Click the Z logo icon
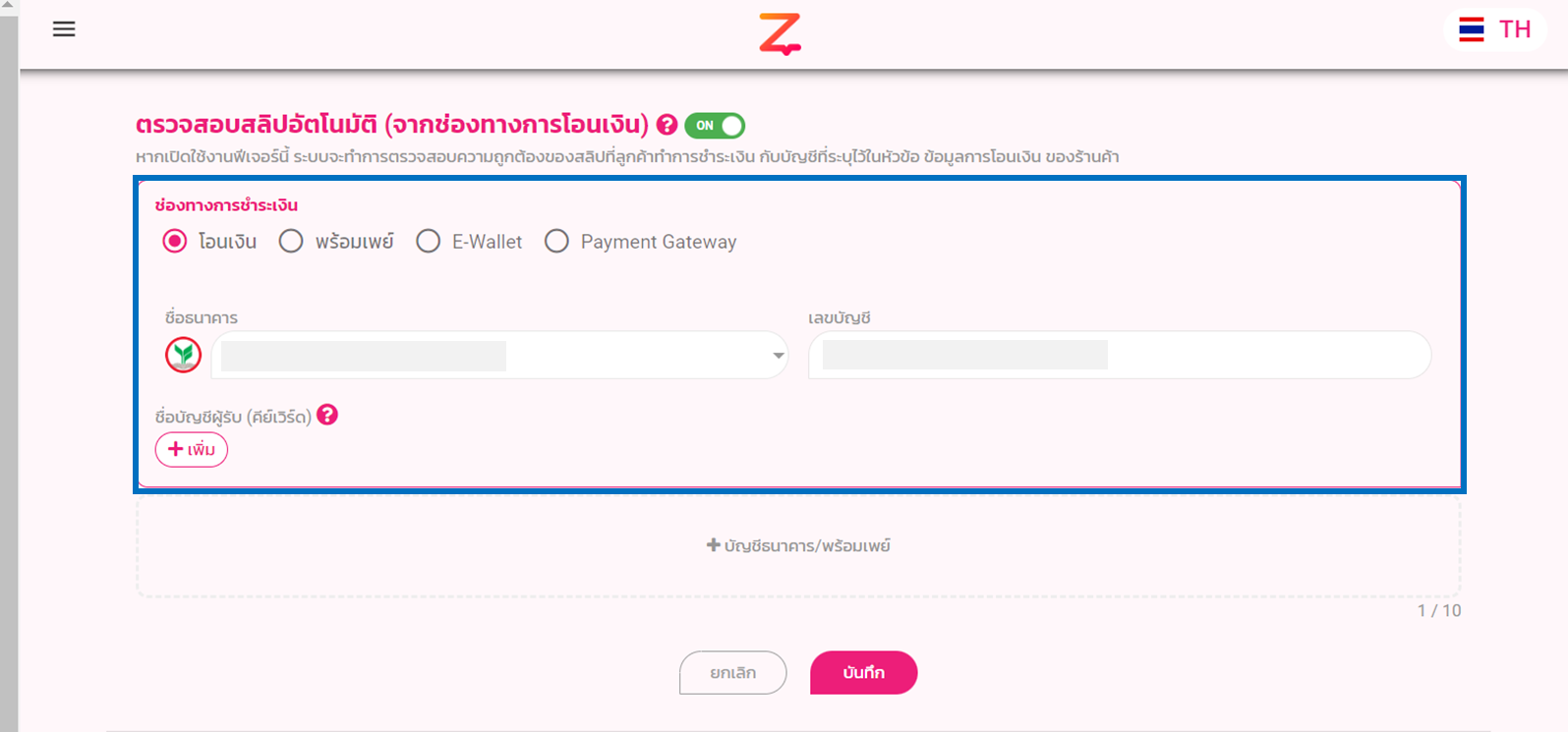The width and height of the screenshot is (1568, 732). pos(780,34)
